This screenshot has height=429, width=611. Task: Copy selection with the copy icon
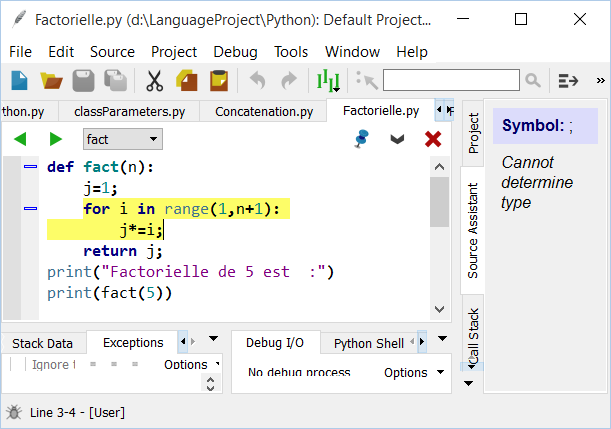187,81
